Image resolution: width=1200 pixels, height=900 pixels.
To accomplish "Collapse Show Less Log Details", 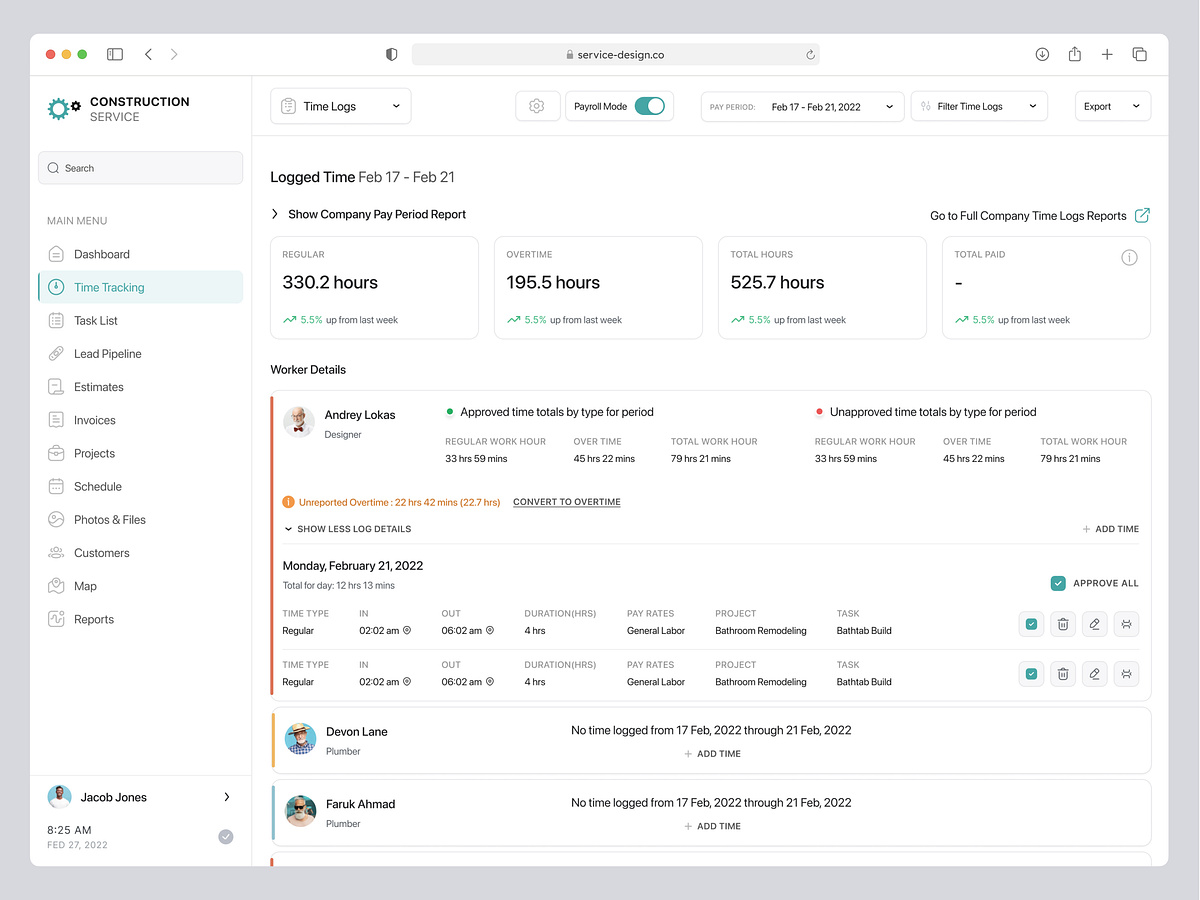I will (347, 529).
